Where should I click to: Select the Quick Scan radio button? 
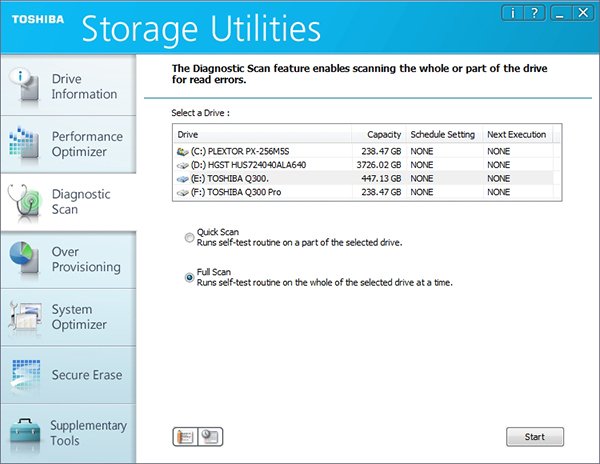(x=189, y=238)
